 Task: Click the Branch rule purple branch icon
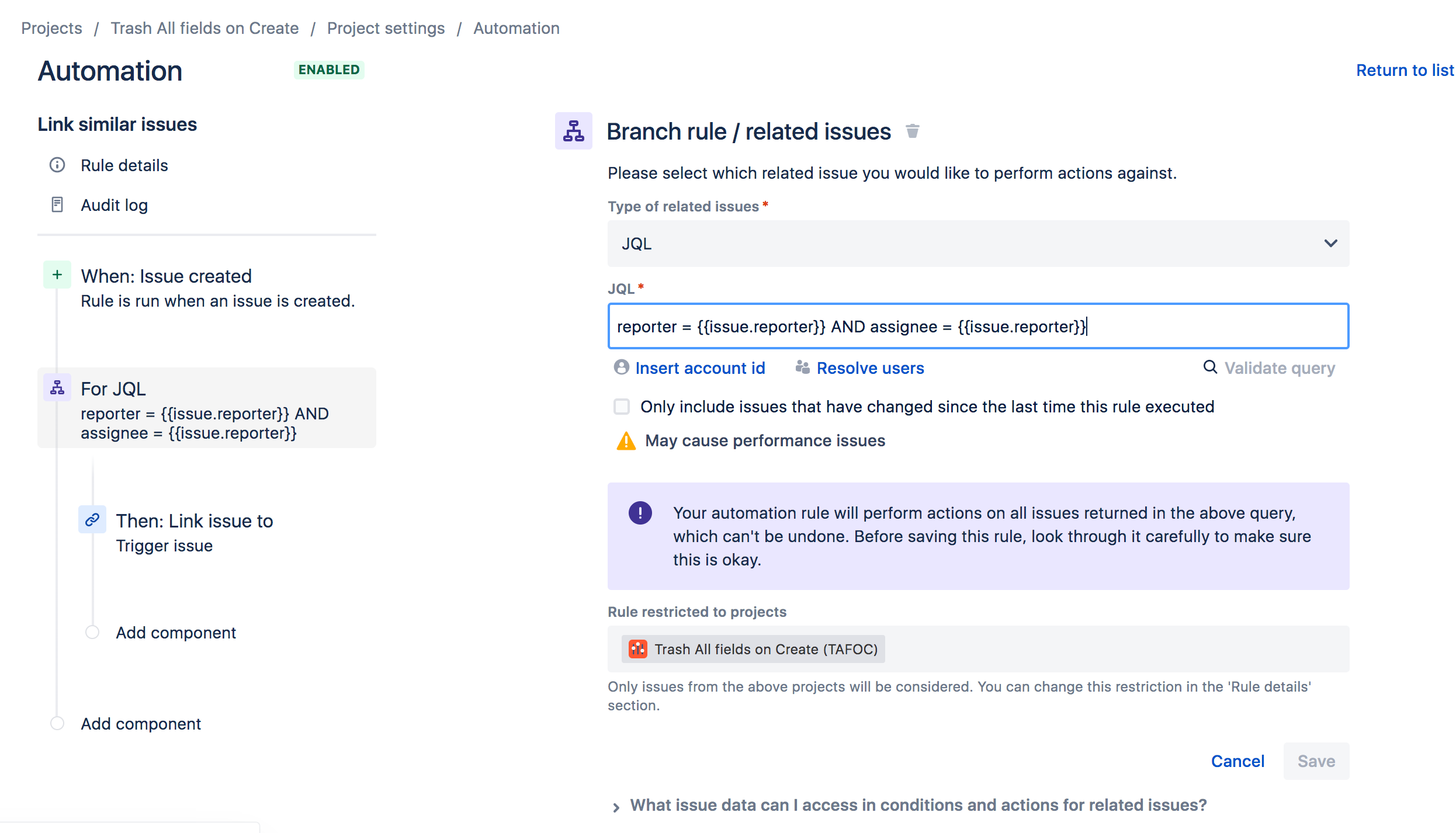tap(573, 131)
